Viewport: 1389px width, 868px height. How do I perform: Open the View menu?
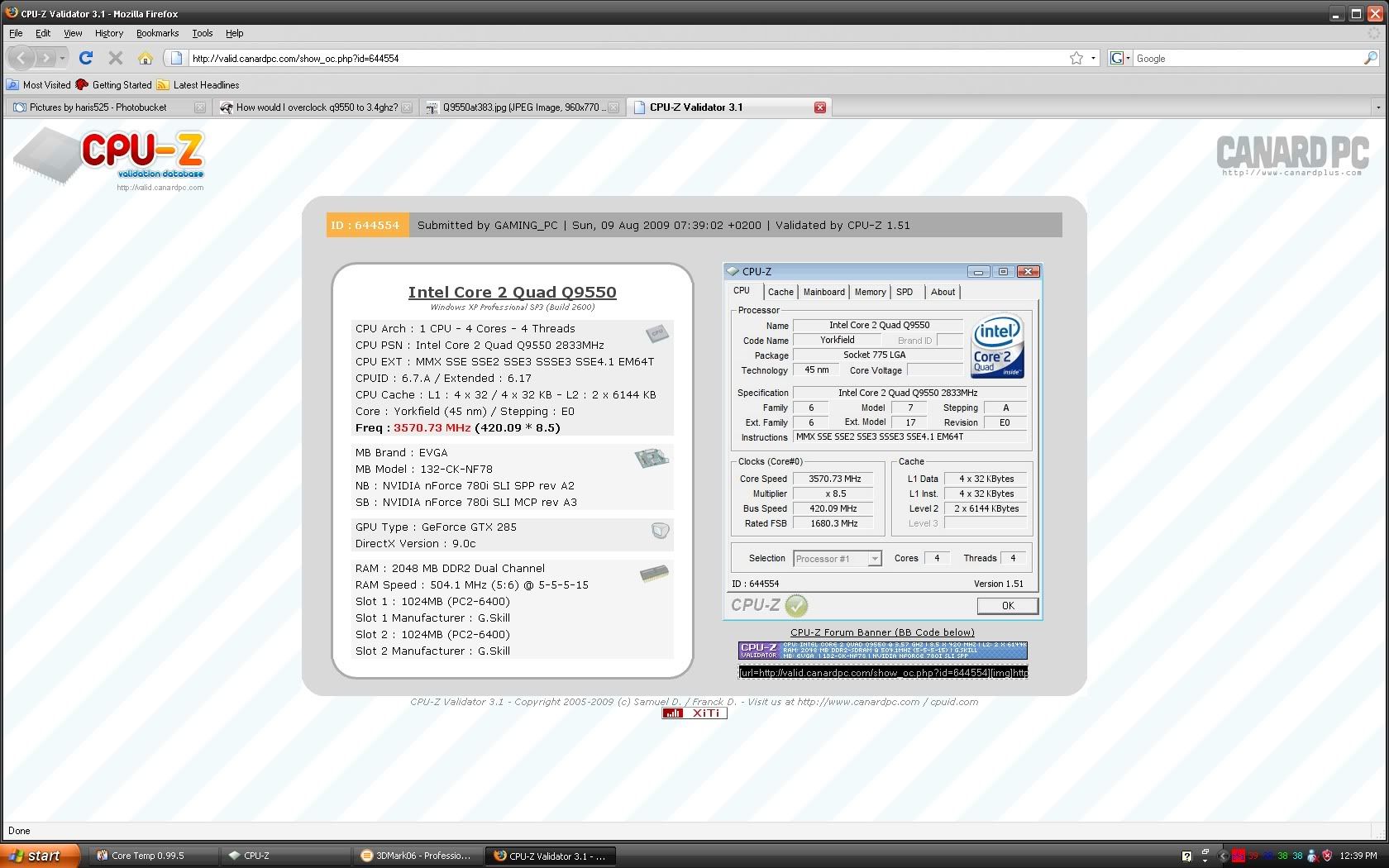coord(73,33)
